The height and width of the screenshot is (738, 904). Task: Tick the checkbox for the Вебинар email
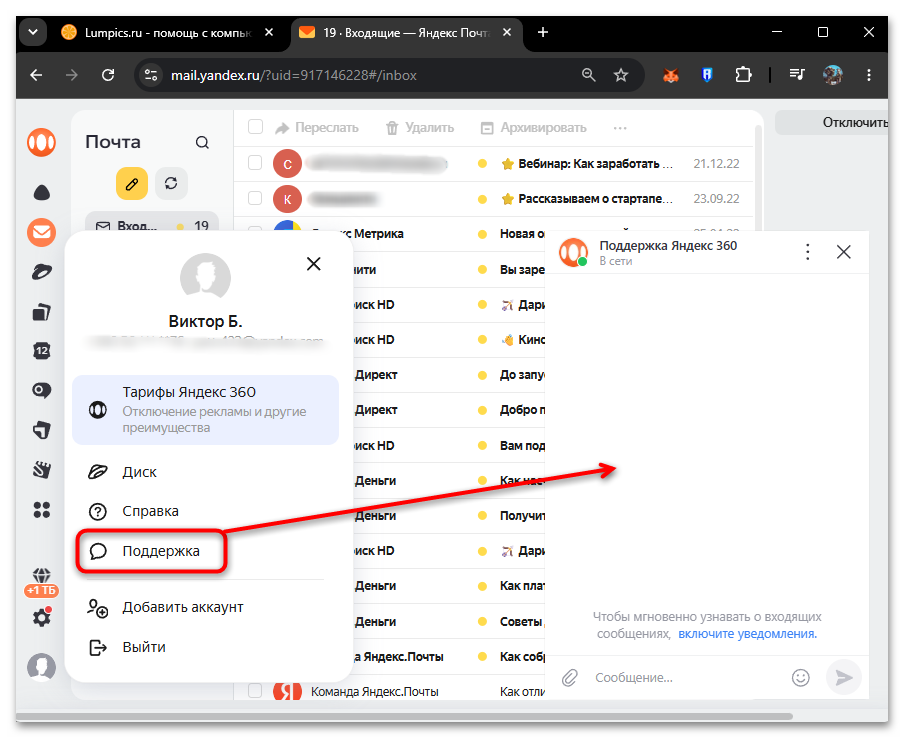255,163
